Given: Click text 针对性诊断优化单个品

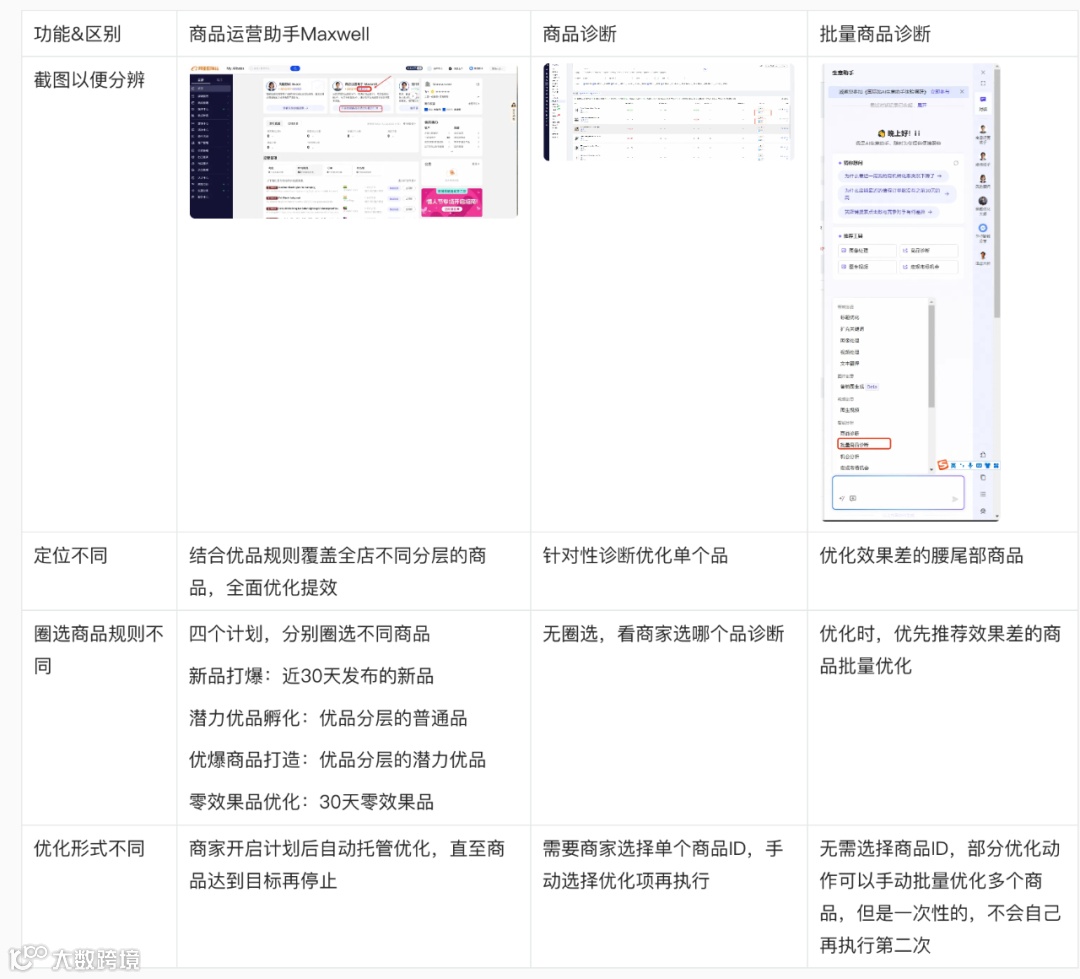Looking at the screenshot, I should click(x=635, y=555).
